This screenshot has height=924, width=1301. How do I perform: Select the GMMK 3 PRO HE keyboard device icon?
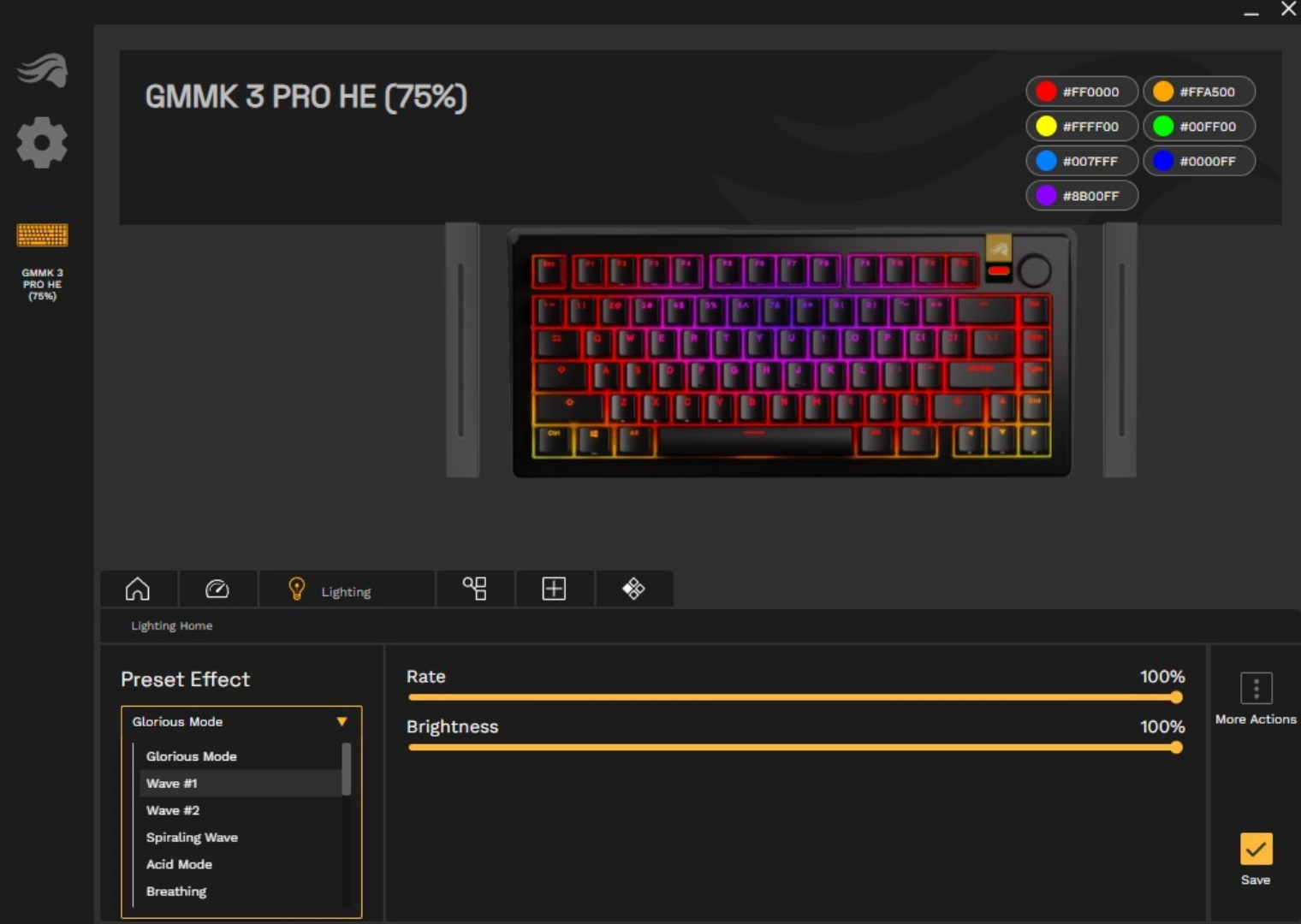42,235
